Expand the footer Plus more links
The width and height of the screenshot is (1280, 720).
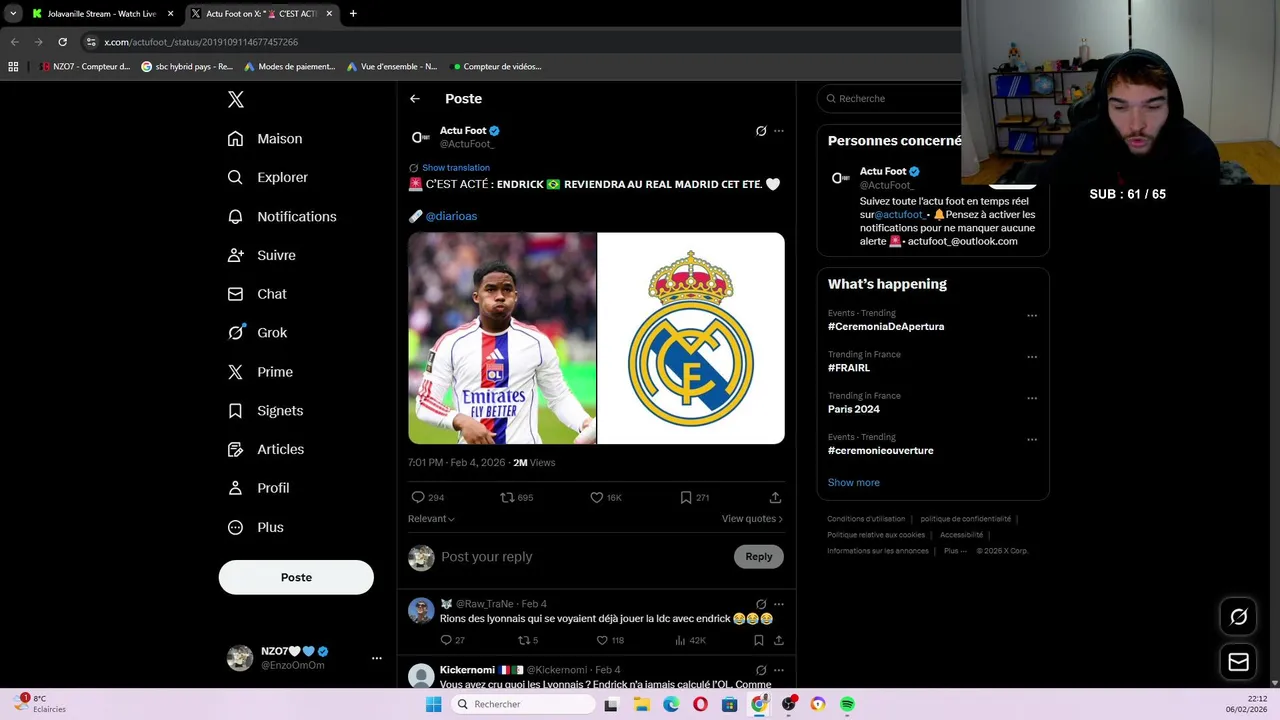pos(953,551)
